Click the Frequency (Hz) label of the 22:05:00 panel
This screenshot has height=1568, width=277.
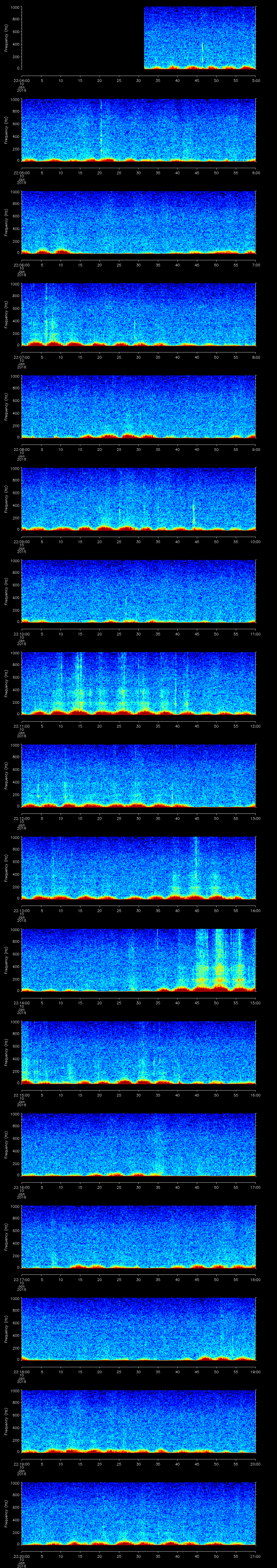tap(6, 130)
